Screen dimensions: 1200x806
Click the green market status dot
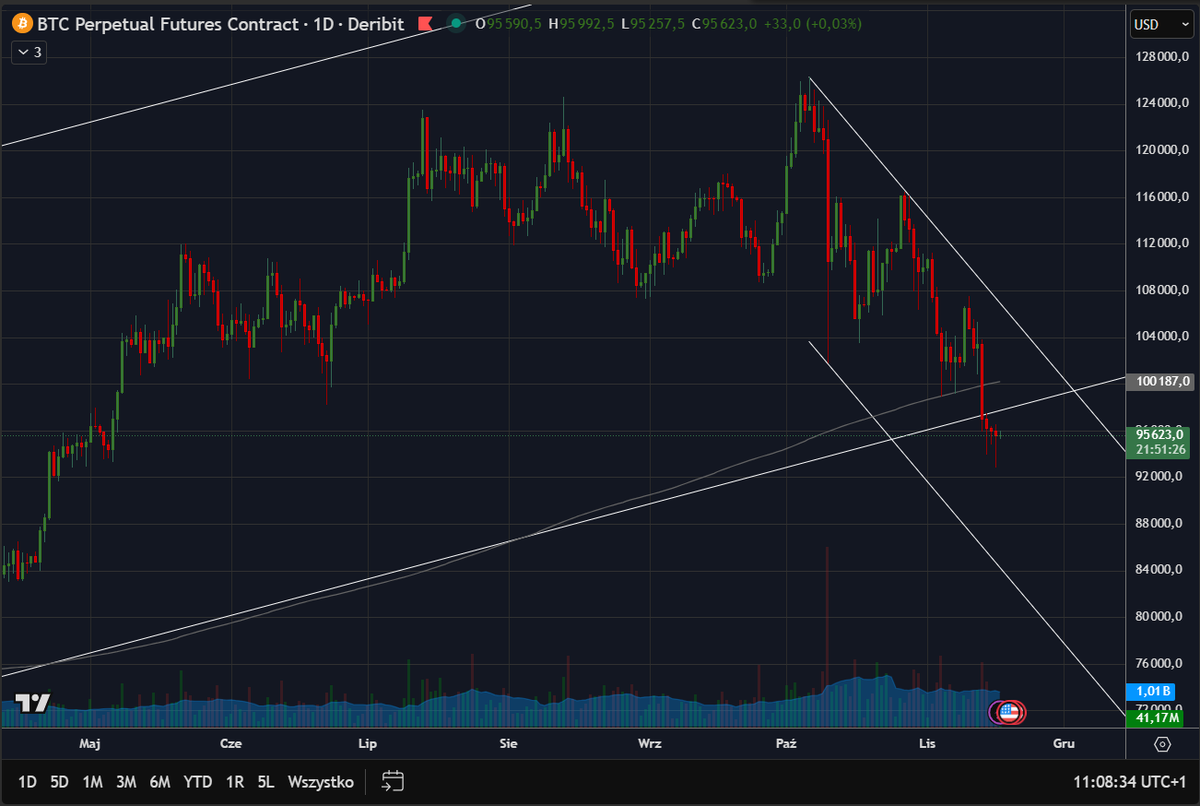(x=456, y=23)
